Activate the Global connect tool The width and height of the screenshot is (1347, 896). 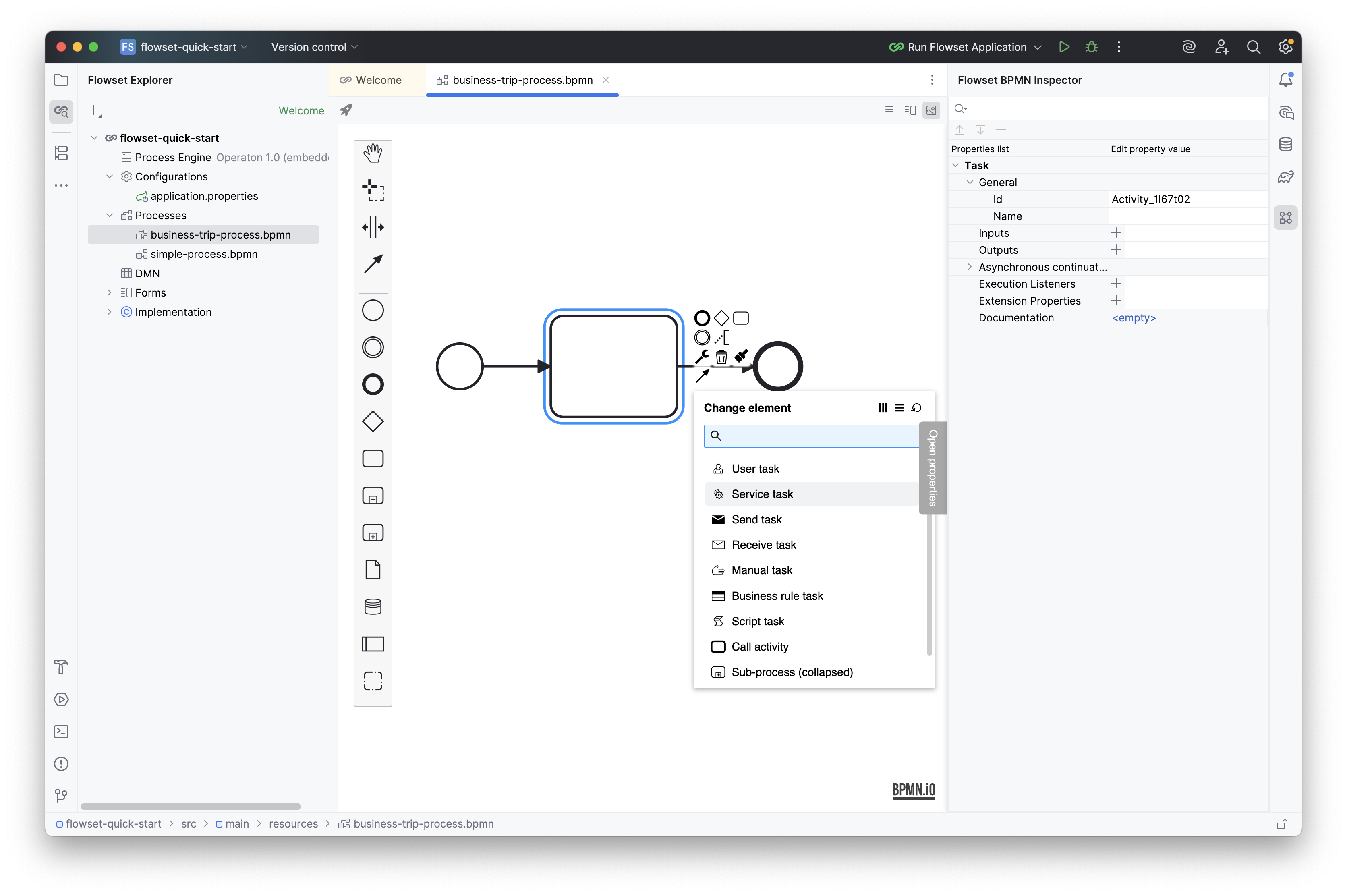(x=373, y=264)
